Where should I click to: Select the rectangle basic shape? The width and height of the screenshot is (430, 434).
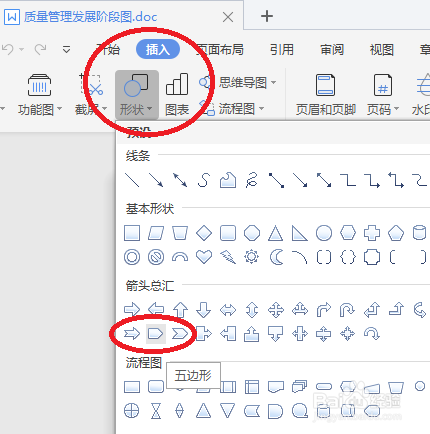point(132,233)
